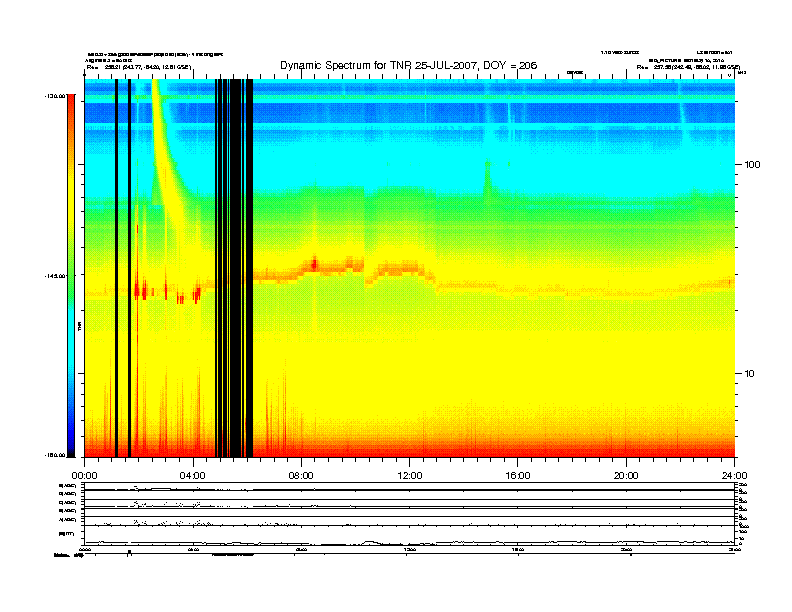Click the rainbow intensity color bar
The height and width of the screenshot is (612, 792).
pos(71,276)
